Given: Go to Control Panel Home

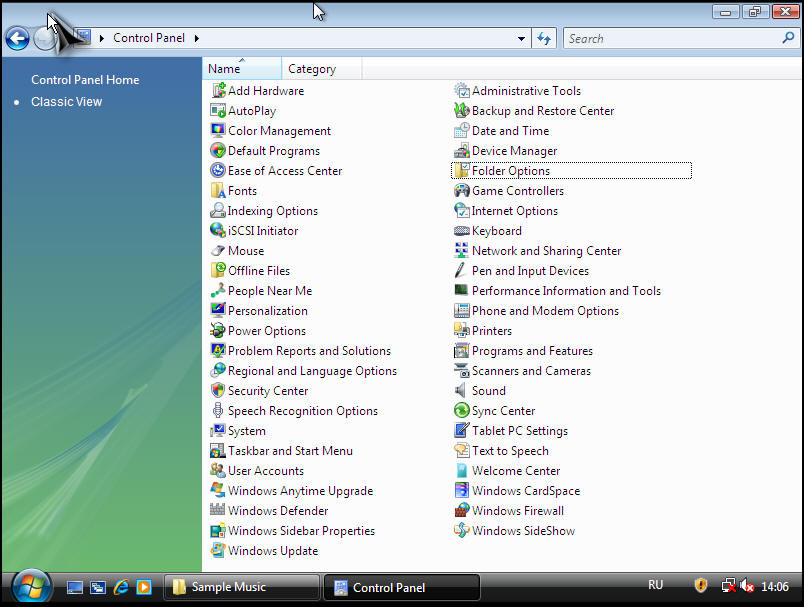Looking at the screenshot, I should 85,80.
